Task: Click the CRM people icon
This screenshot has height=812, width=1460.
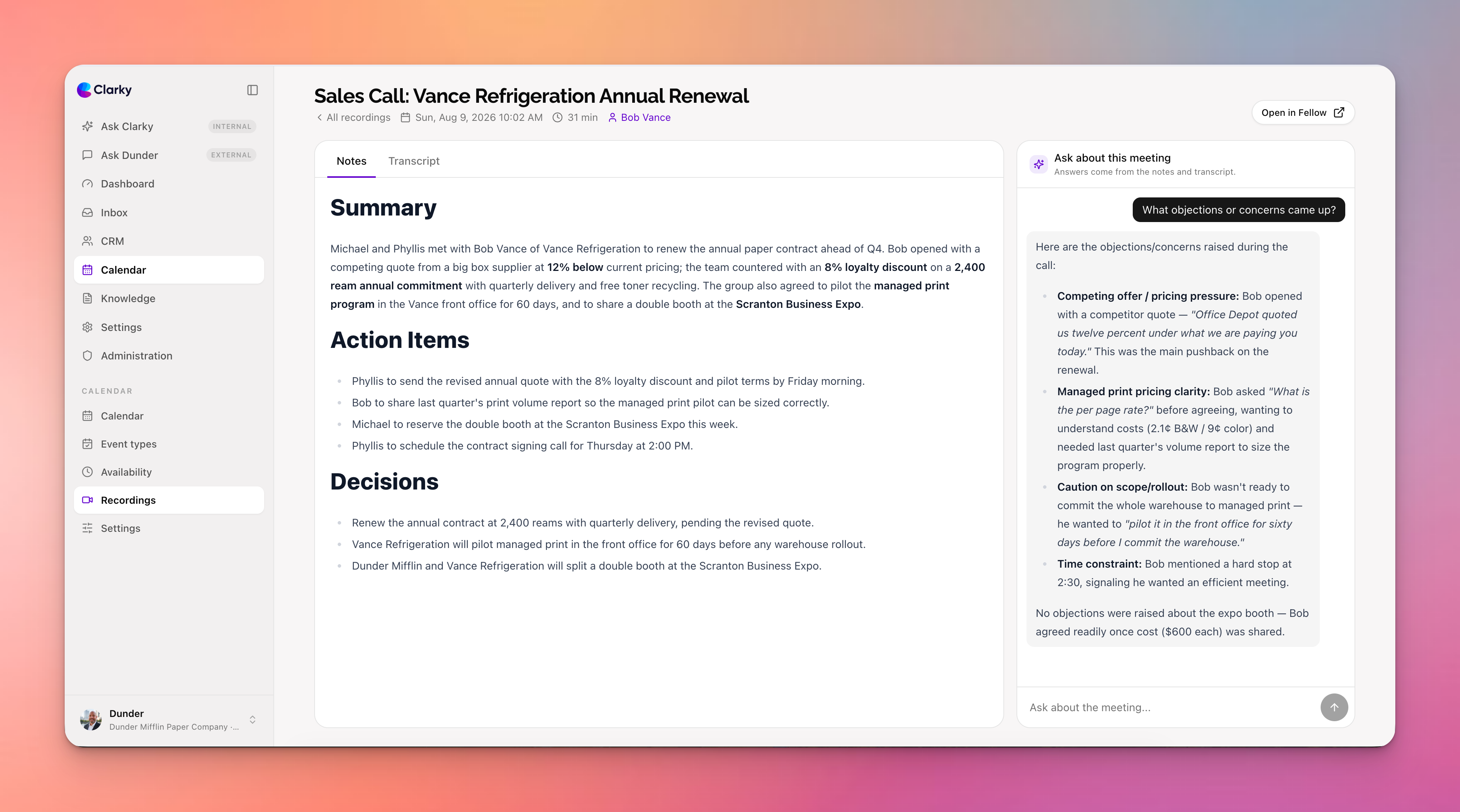Action: click(x=87, y=241)
